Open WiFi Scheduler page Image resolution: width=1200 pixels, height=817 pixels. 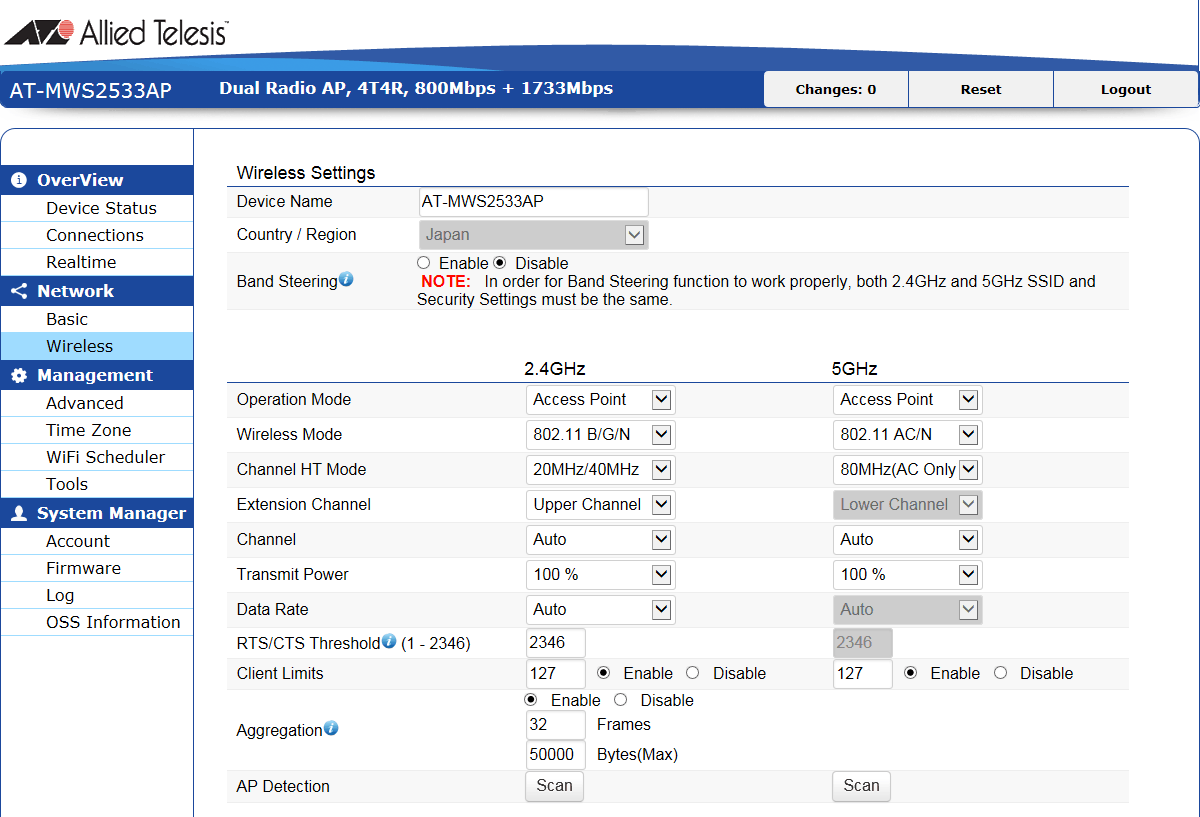tap(97, 457)
